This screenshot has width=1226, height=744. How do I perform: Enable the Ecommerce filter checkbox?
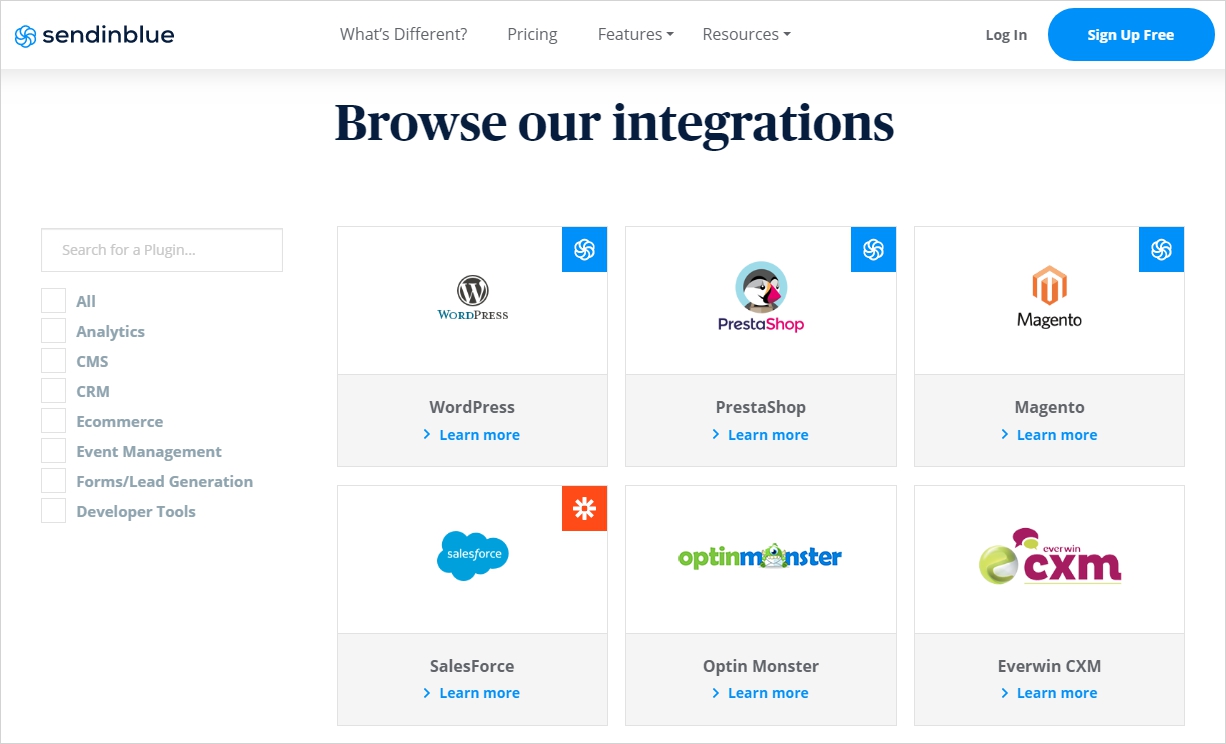coord(53,421)
